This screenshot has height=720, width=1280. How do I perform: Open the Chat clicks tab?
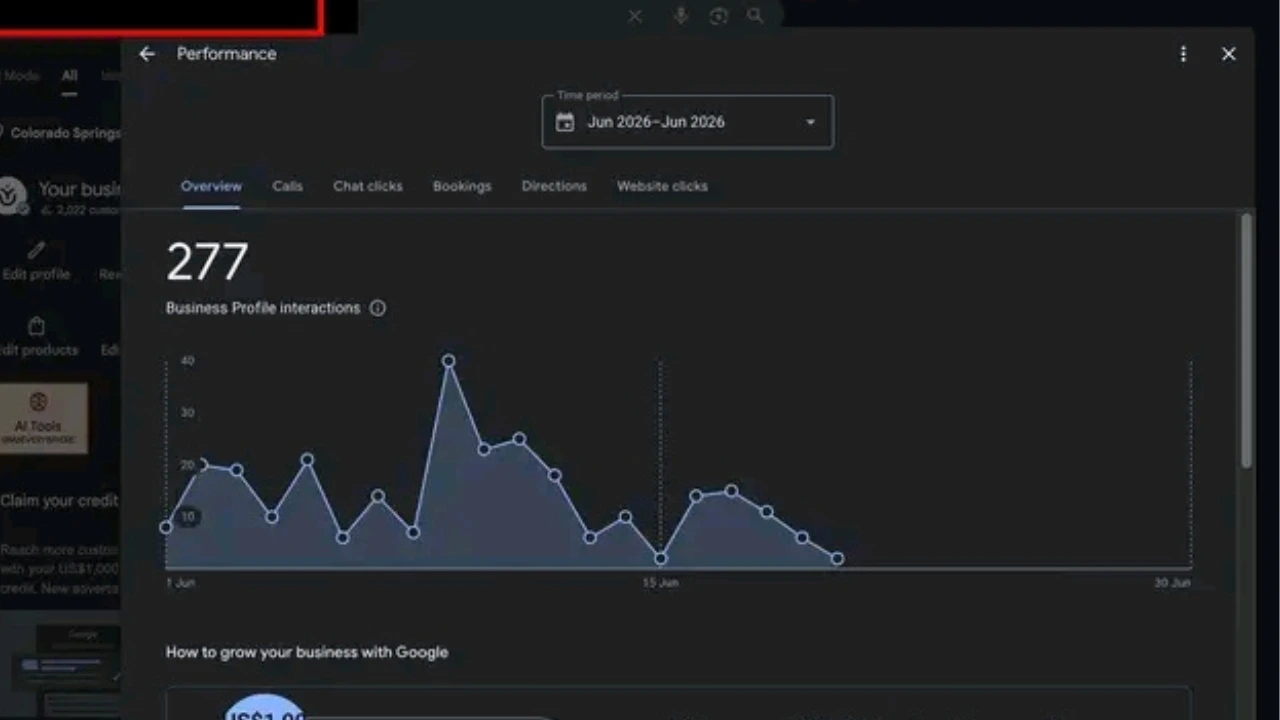tap(368, 186)
